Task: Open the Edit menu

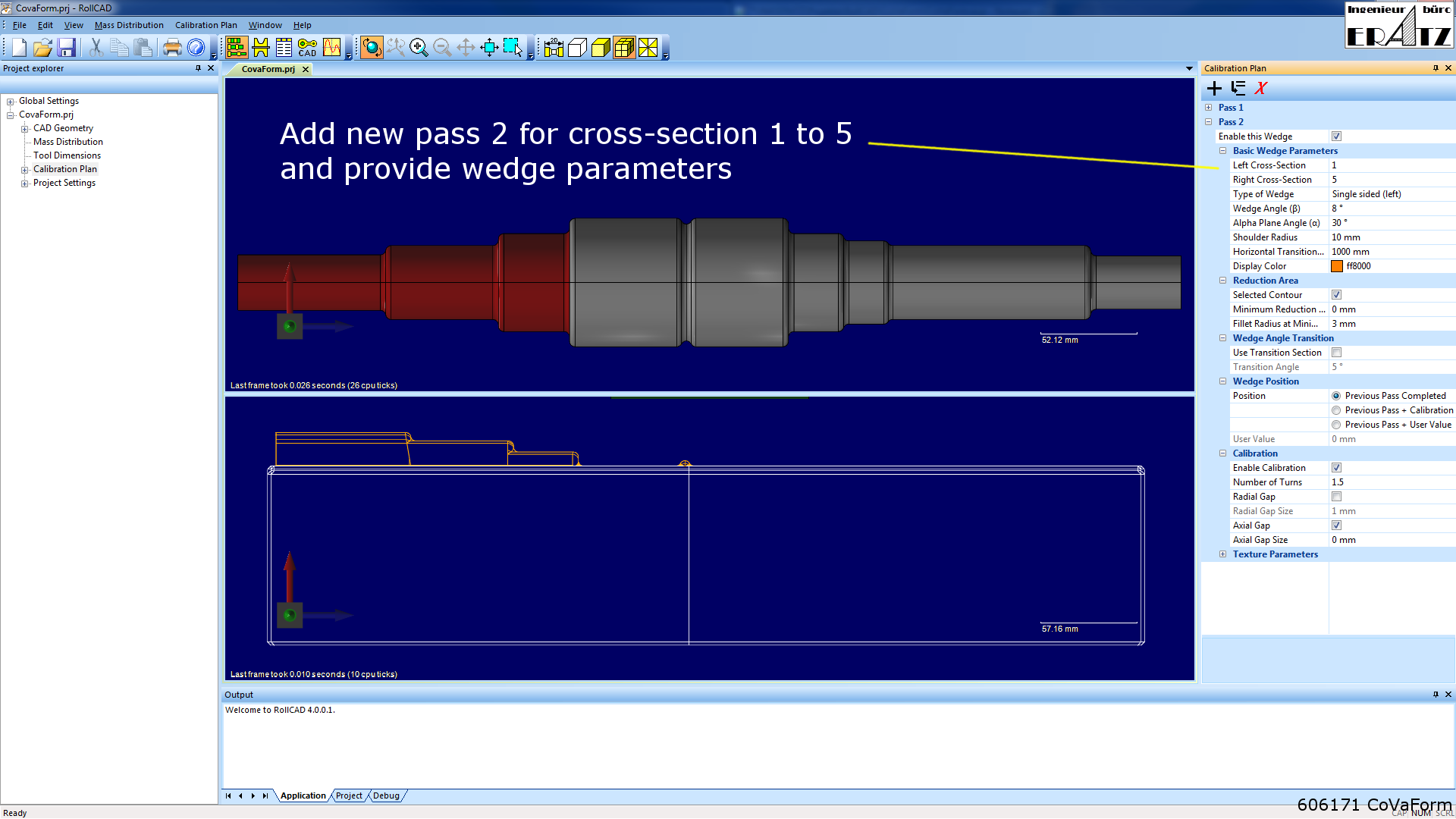Action: 45,25
